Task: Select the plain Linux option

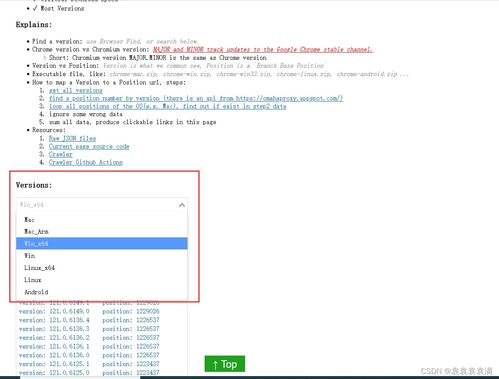Action: tap(102, 280)
